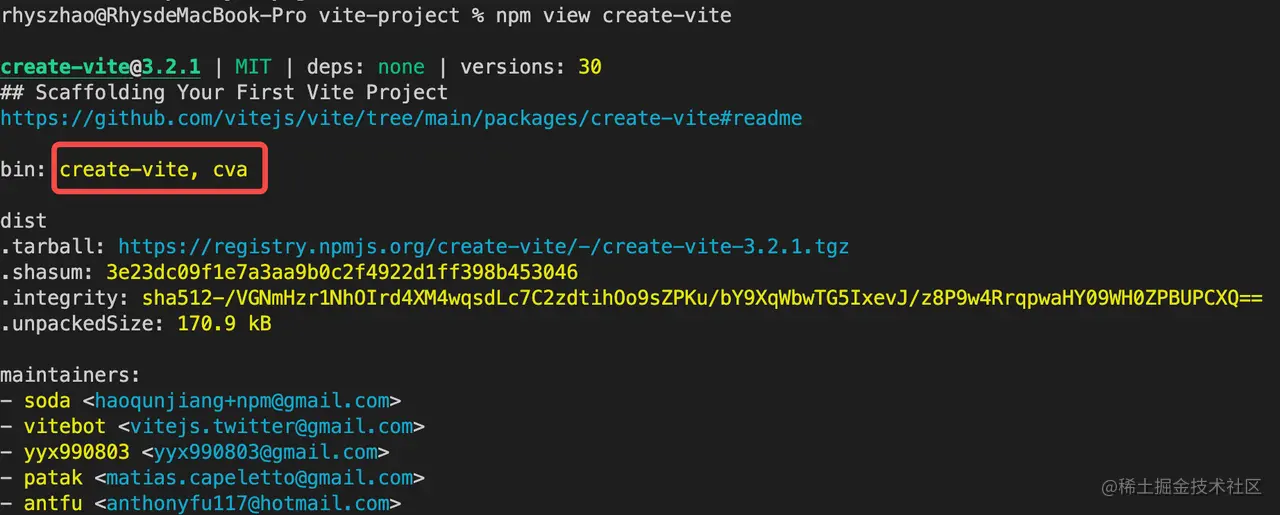Click line Scaffolding Your First Vite Project
Viewport: 1280px width, 515px height.
224,93
